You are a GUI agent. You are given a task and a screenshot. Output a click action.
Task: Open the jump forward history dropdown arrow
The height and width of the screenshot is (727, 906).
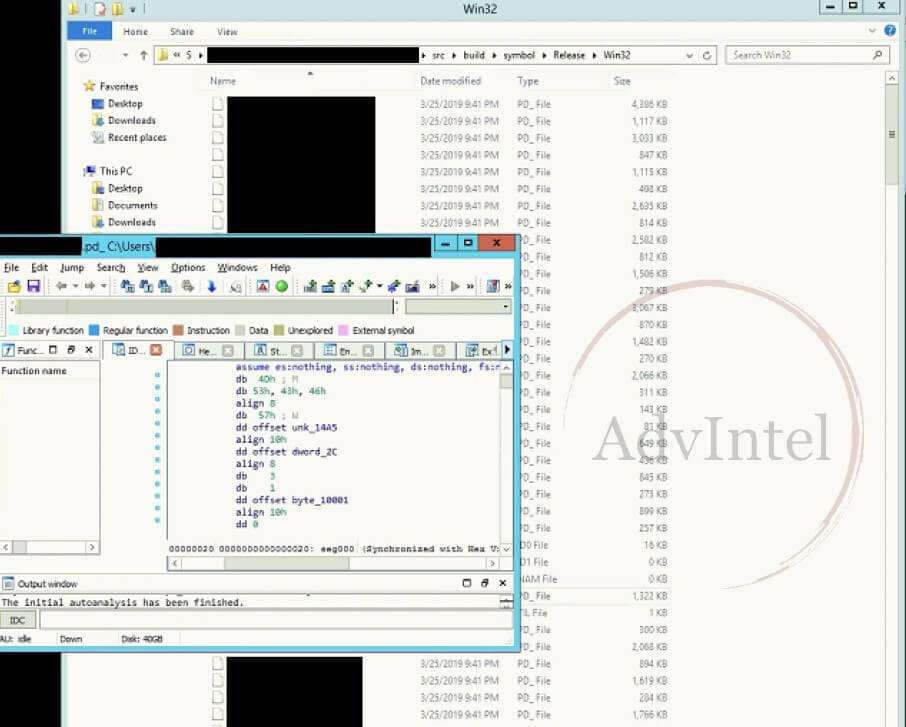coord(103,286)
